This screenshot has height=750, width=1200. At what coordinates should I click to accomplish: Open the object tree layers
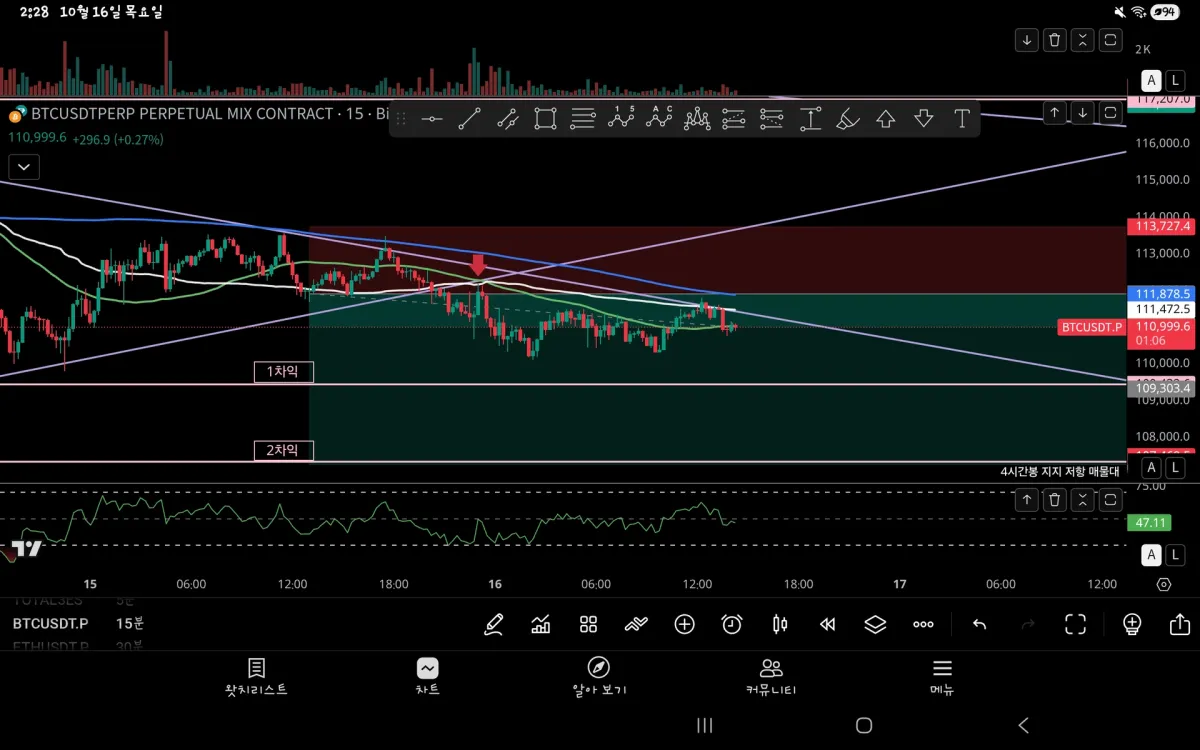(x=875, y=625)
